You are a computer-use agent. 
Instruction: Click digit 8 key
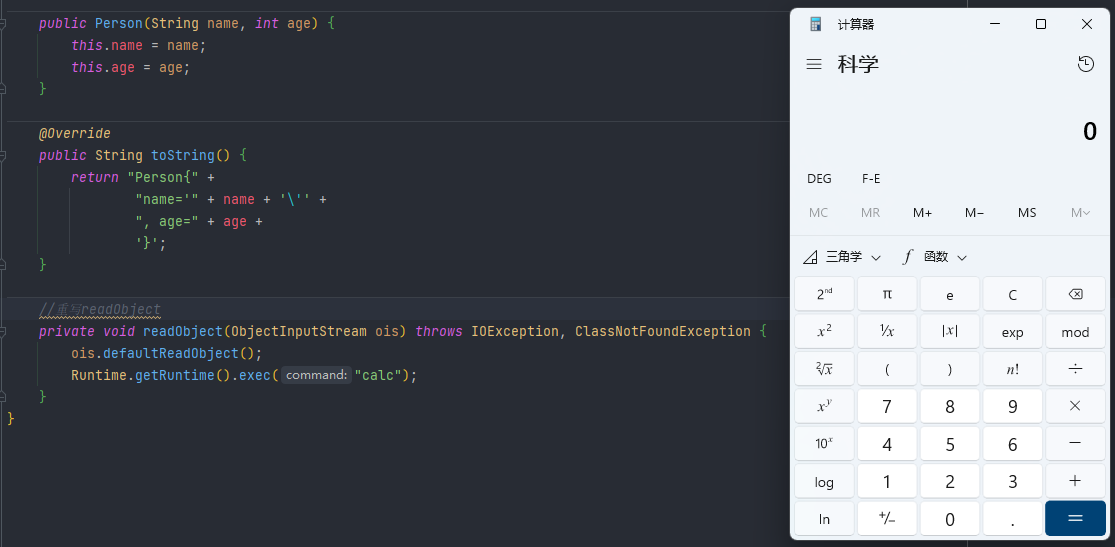(x=949, y=406)
